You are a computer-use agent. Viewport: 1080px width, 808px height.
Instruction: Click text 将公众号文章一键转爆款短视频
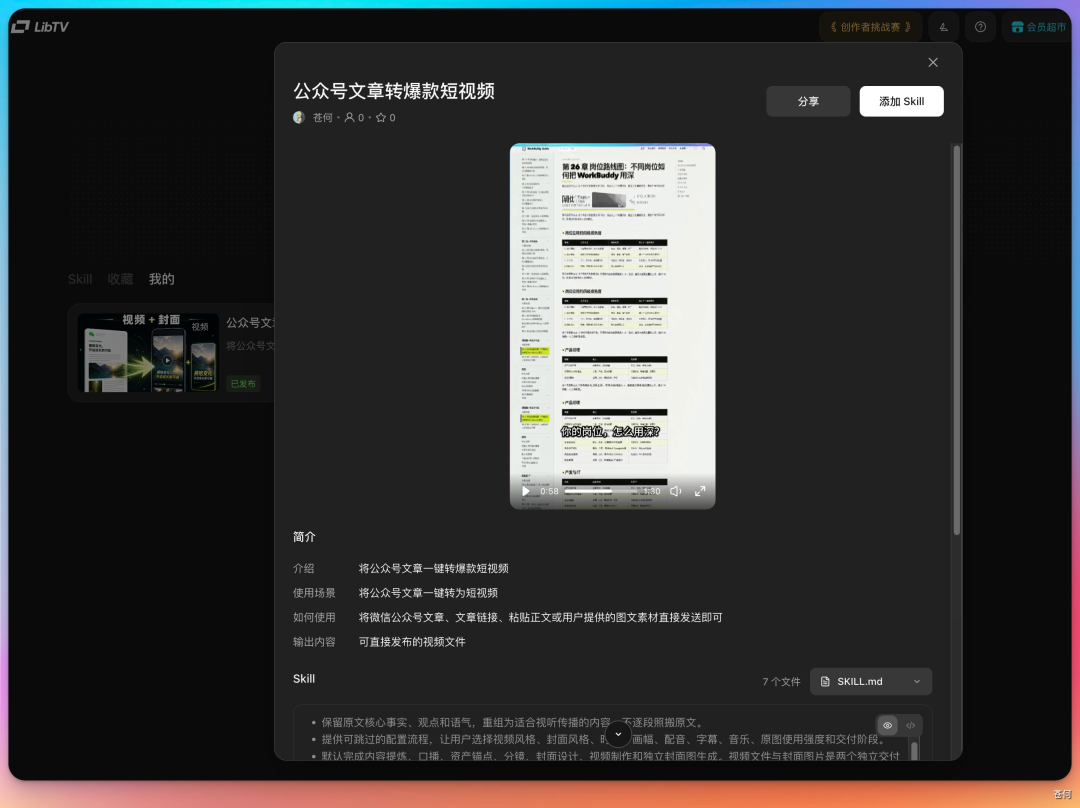pyautogui.click(x=433, y=568)
